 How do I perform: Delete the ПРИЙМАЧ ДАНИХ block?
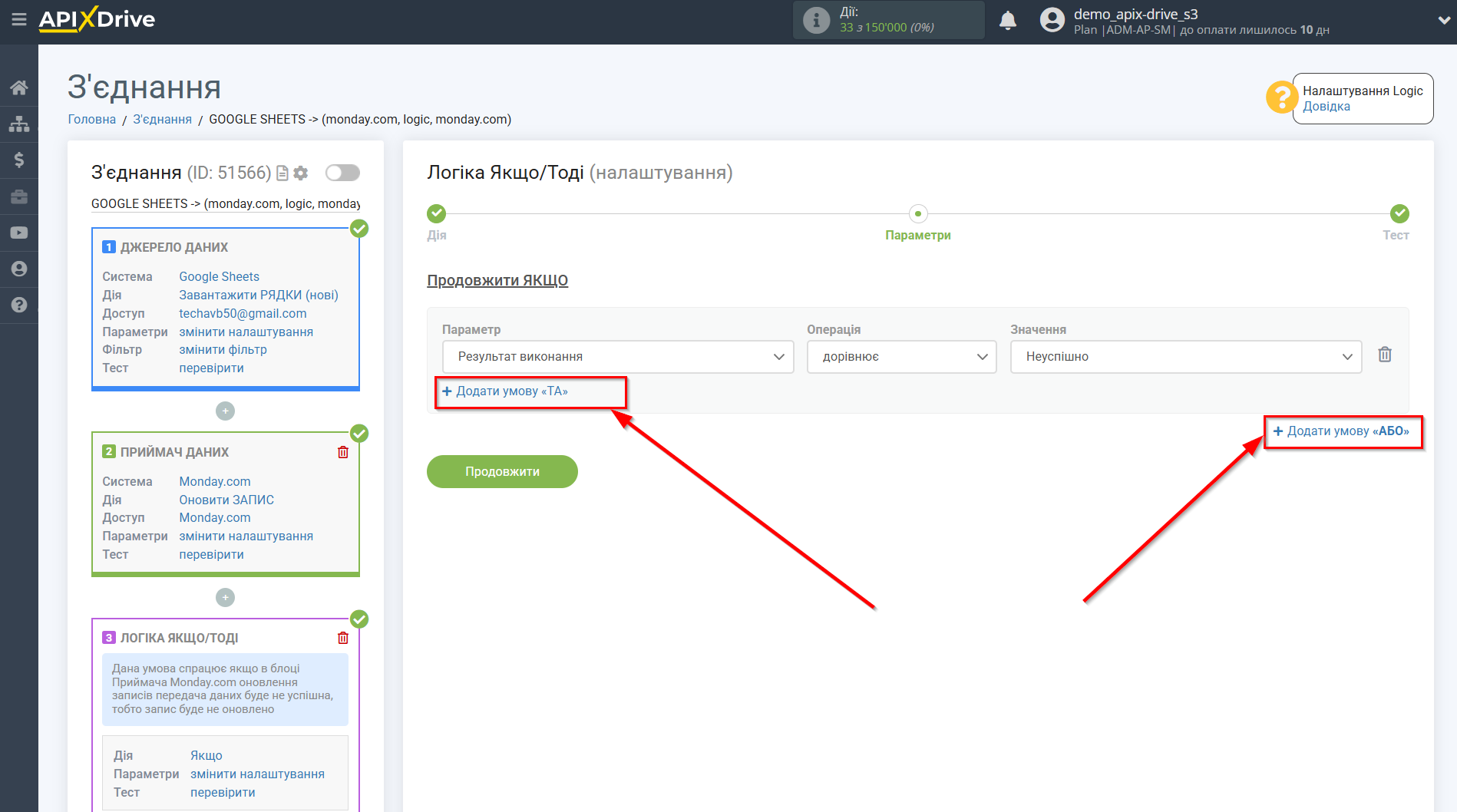tap(343, 452)
